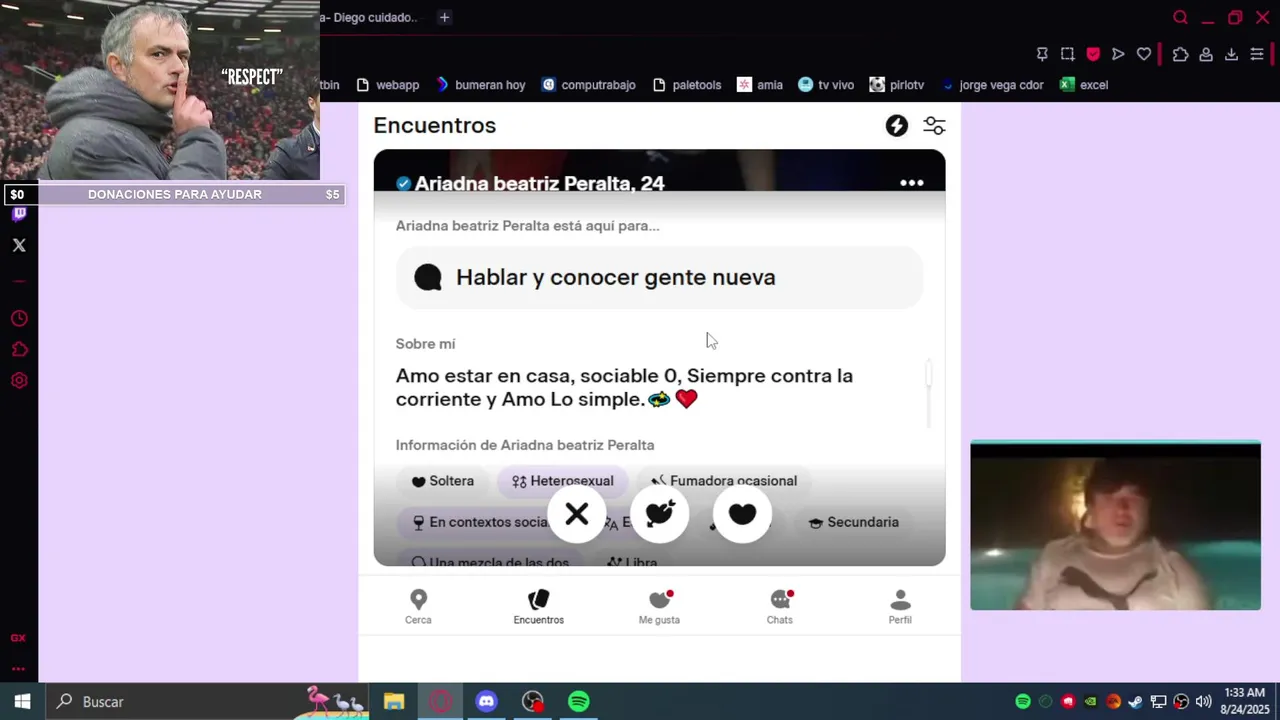
Task: Select the Secundaria info chip
Action: 854,522
